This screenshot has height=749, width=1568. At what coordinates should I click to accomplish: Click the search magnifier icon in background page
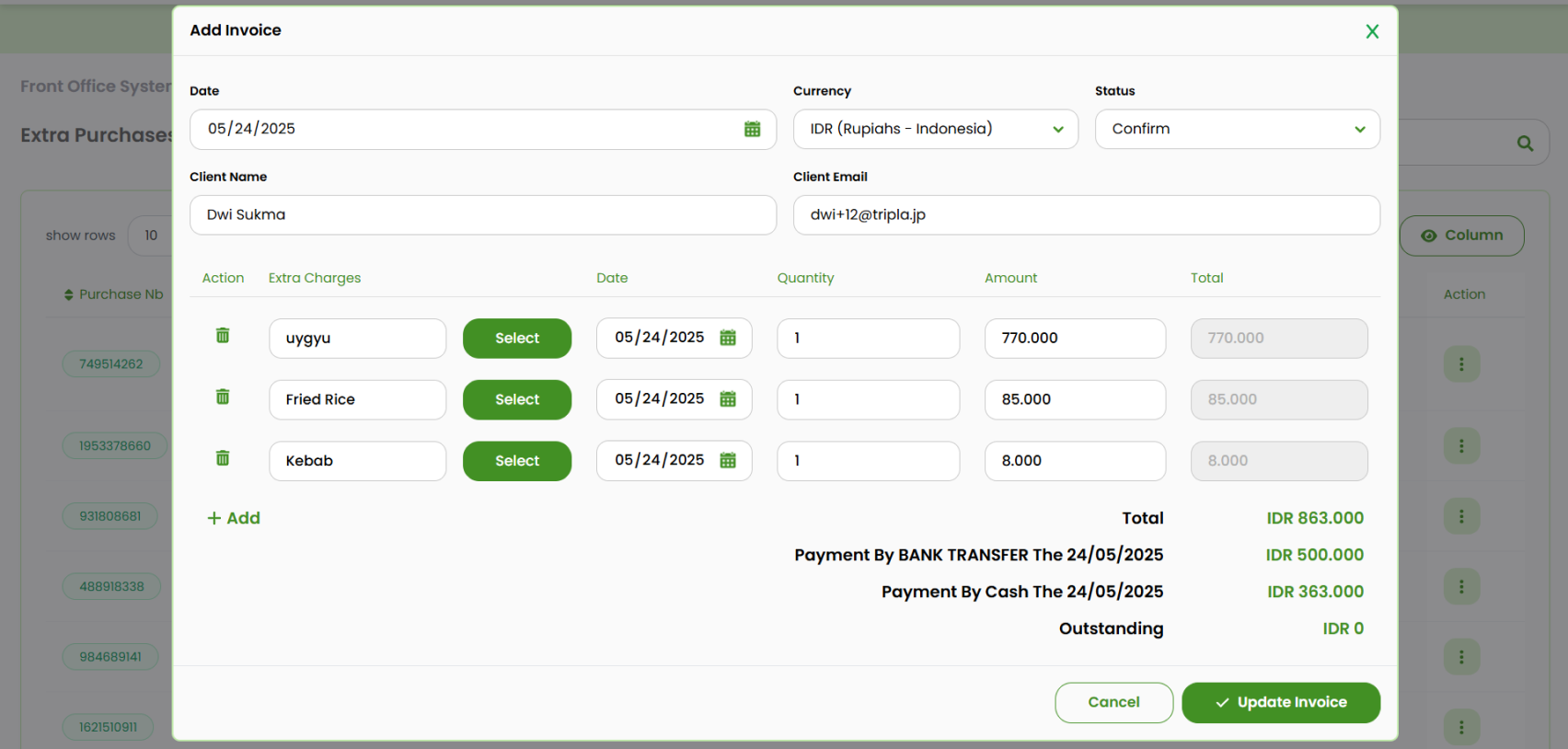(x=1525, y=143)
